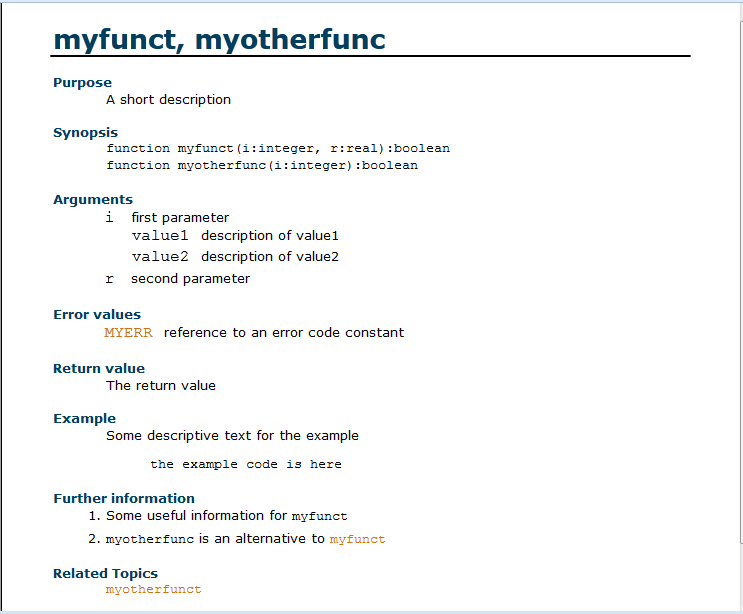Click the myfunct function signature line

[x=278, y=148]
